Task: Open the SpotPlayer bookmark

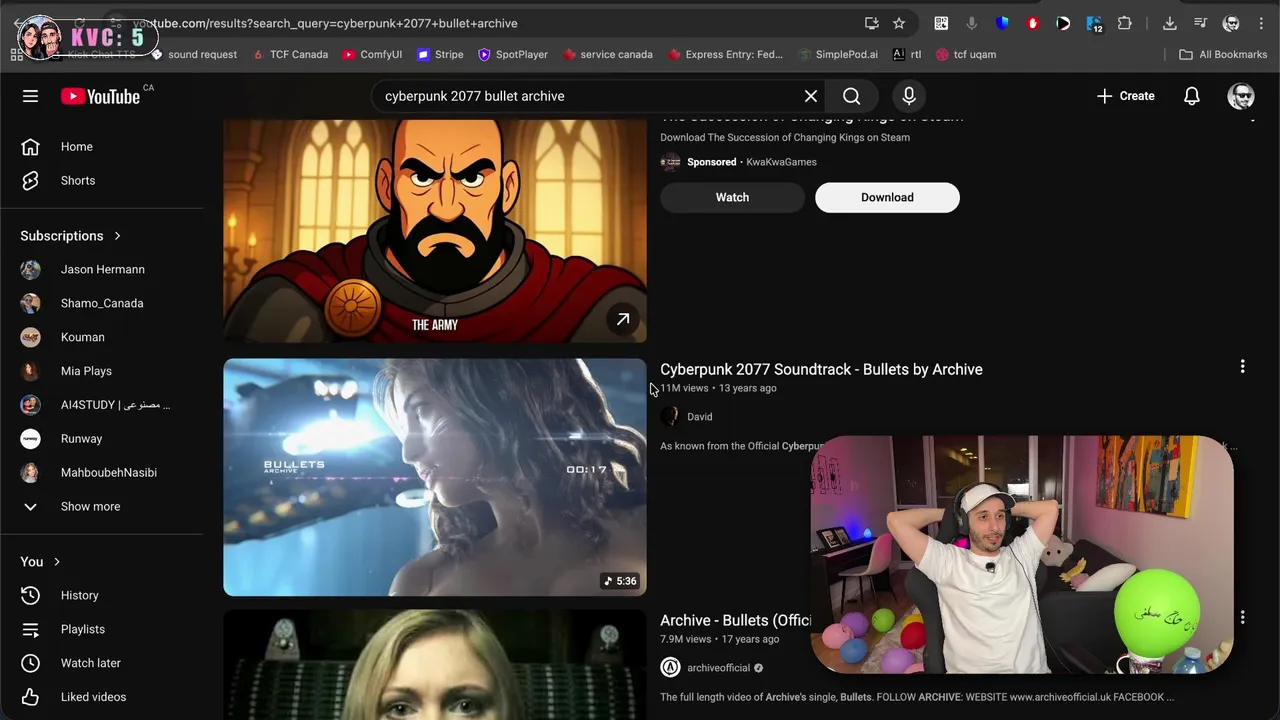Action: coord(513,55)
